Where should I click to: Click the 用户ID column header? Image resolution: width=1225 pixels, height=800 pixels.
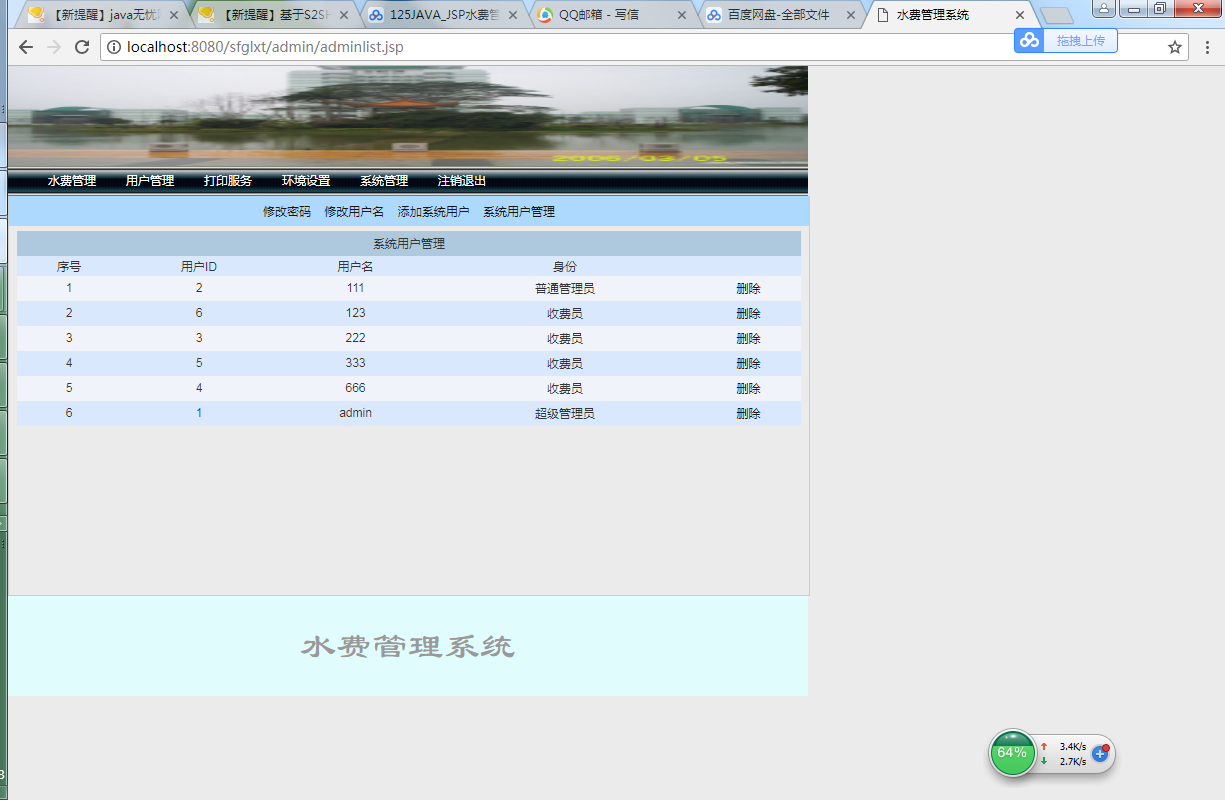[199, 266]
